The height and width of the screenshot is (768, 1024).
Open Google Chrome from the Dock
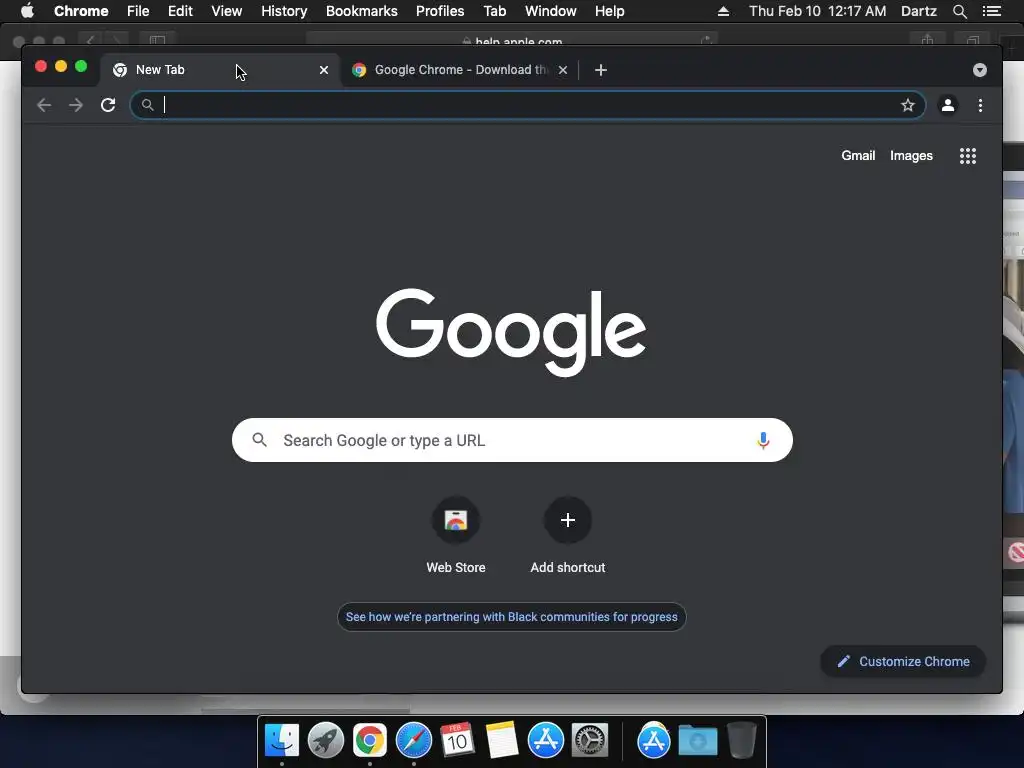click(370, 741)
